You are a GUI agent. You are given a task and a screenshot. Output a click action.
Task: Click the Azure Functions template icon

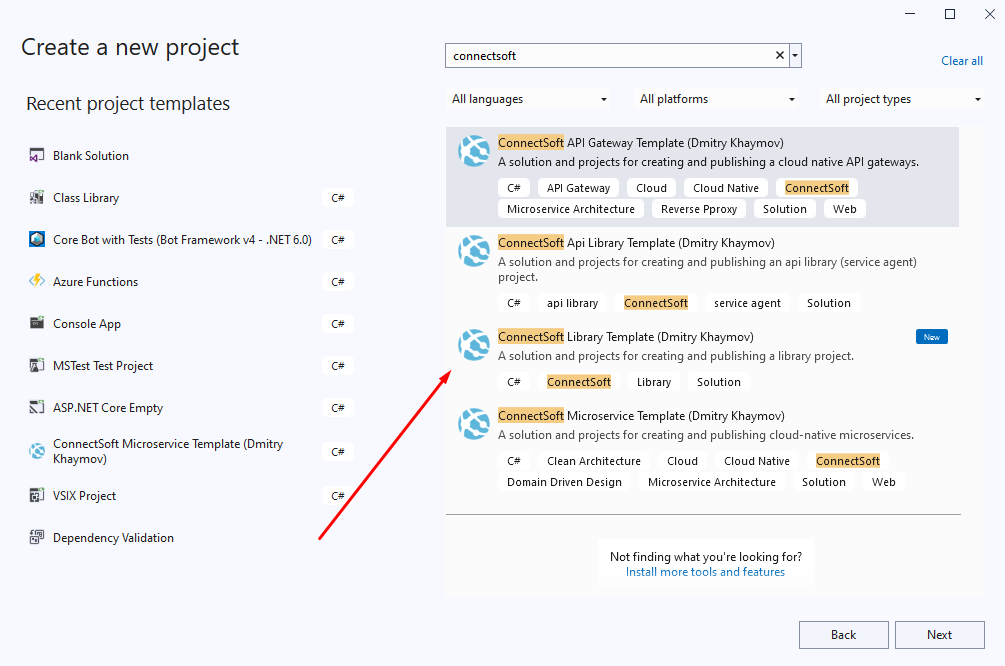coord(36,281)
